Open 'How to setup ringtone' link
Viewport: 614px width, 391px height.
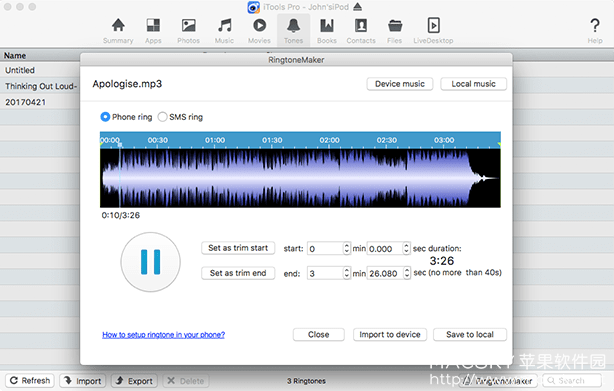[x=163, y=335]
